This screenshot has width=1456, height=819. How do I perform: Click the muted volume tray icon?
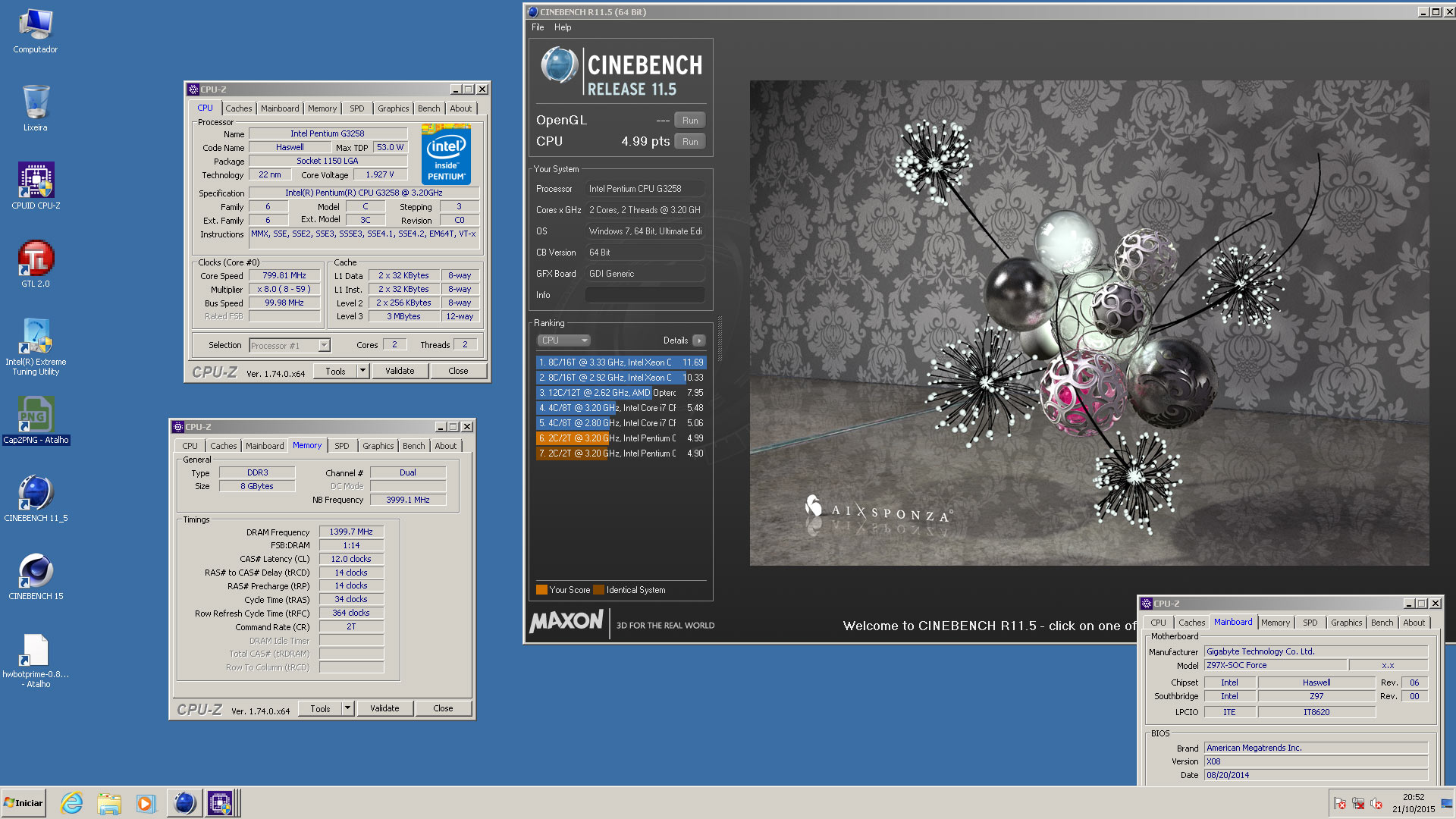(x=1376, y=804)
